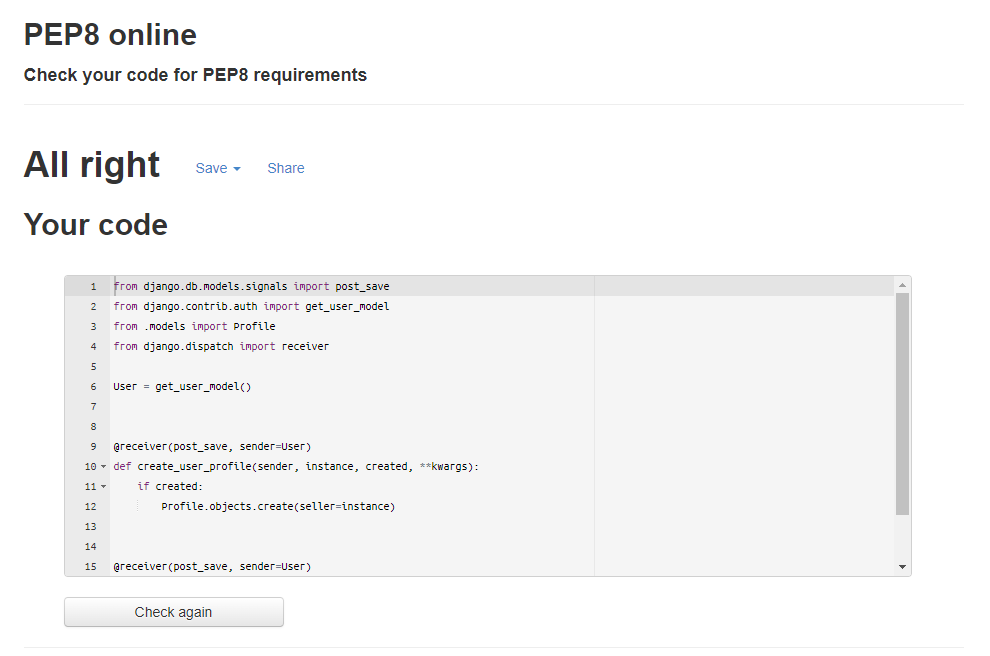Image resolution: width=990 pixels, height=656 pixels.
Task: Click the empty line 5 in the editor
Action: point(200,366)
